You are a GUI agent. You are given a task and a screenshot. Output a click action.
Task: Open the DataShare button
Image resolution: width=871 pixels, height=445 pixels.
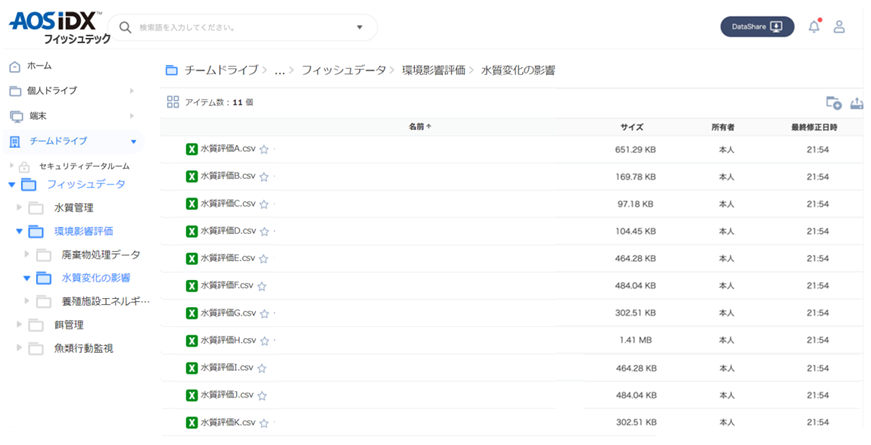pos(757,27)
